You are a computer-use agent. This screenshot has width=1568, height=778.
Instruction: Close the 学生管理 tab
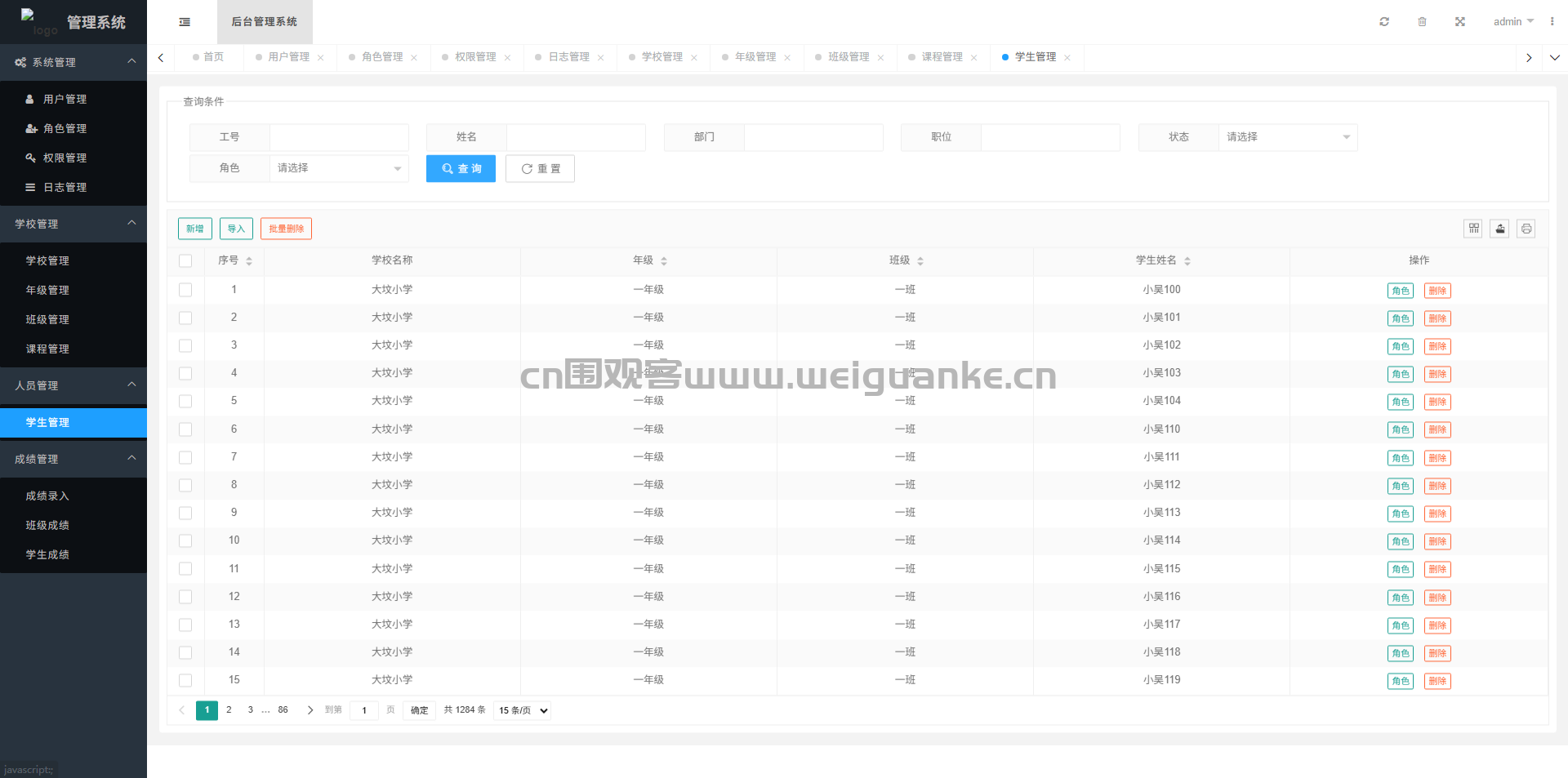pyautogui.click(x=1067, y=57)
